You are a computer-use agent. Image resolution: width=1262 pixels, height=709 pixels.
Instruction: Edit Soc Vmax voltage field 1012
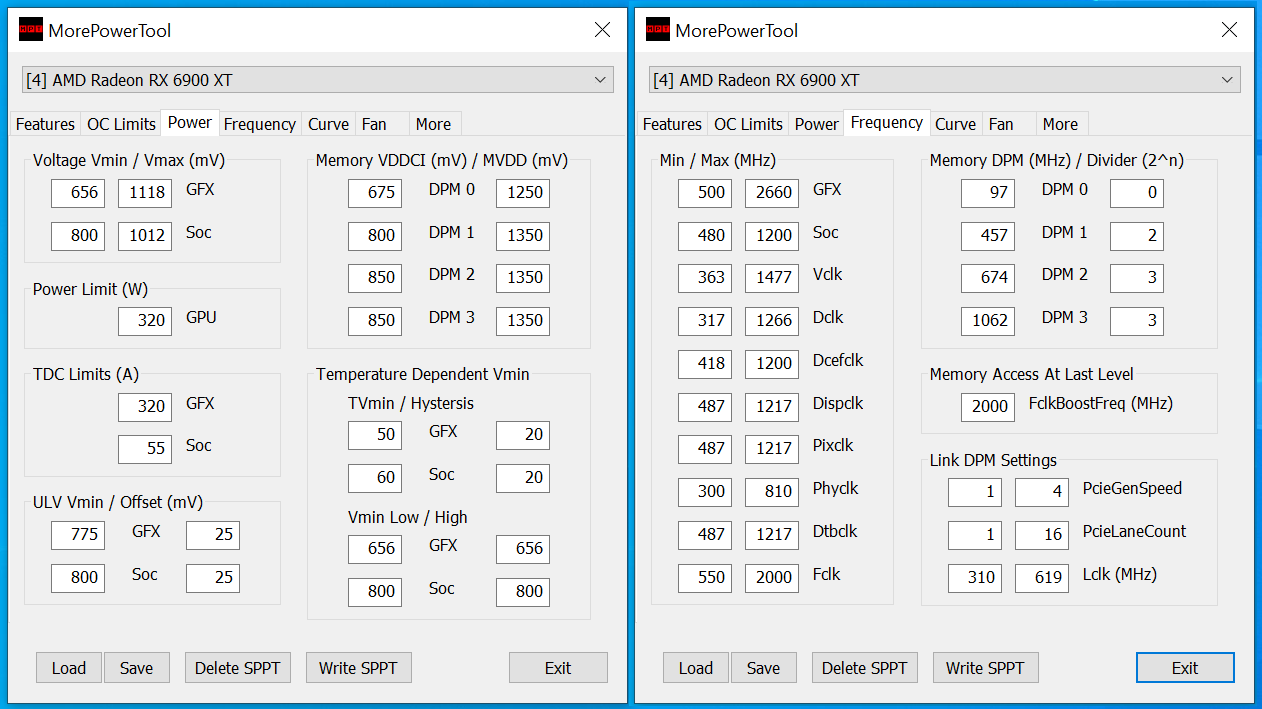(x=145, y=236)
